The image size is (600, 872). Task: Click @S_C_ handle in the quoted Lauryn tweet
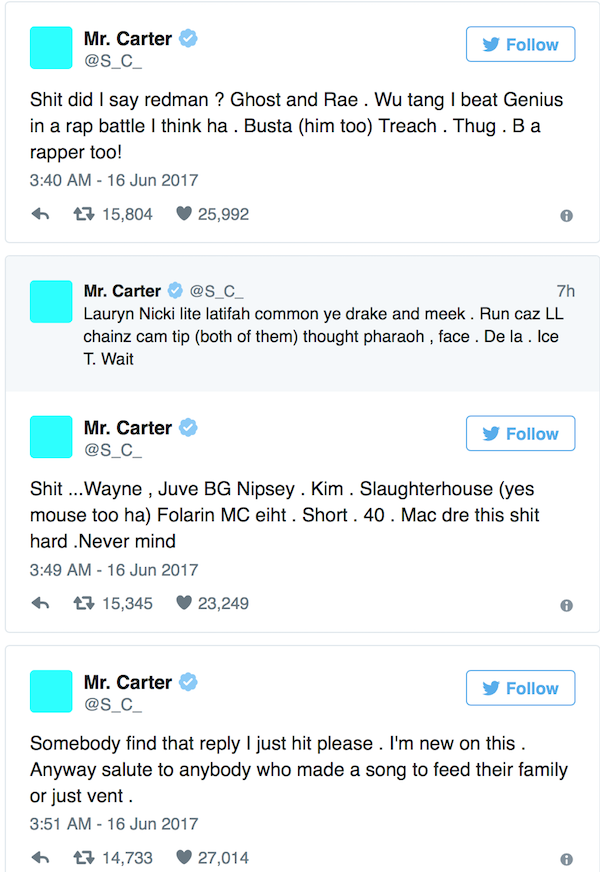(217, 291)
